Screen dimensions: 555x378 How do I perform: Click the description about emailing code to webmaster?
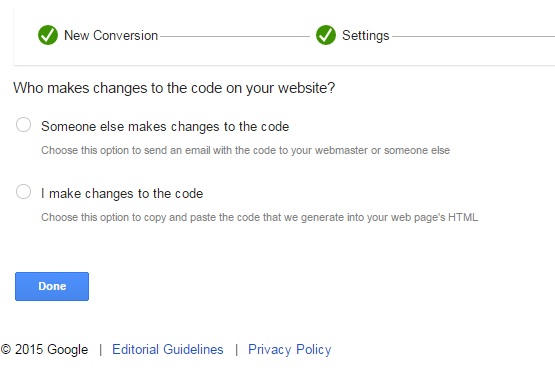[x=245, y=150]
